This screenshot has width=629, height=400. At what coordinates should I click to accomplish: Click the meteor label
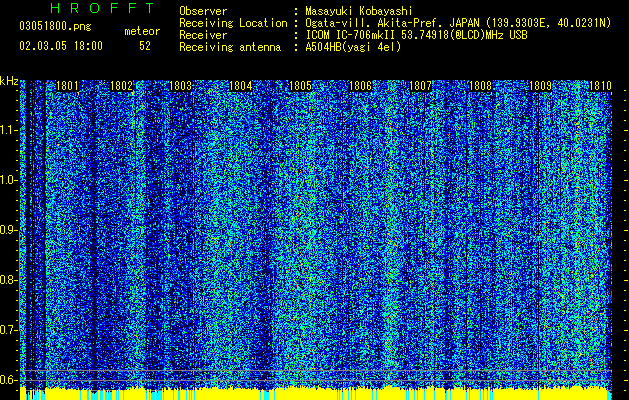142,31
